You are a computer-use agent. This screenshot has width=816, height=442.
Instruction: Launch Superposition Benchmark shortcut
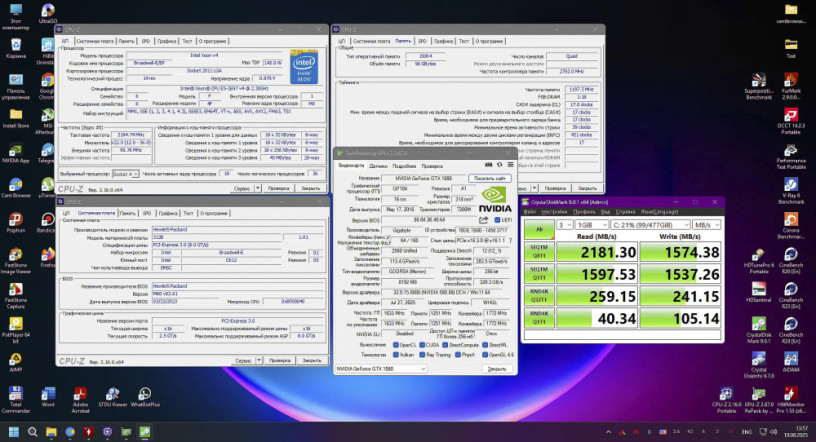point(759,86)
